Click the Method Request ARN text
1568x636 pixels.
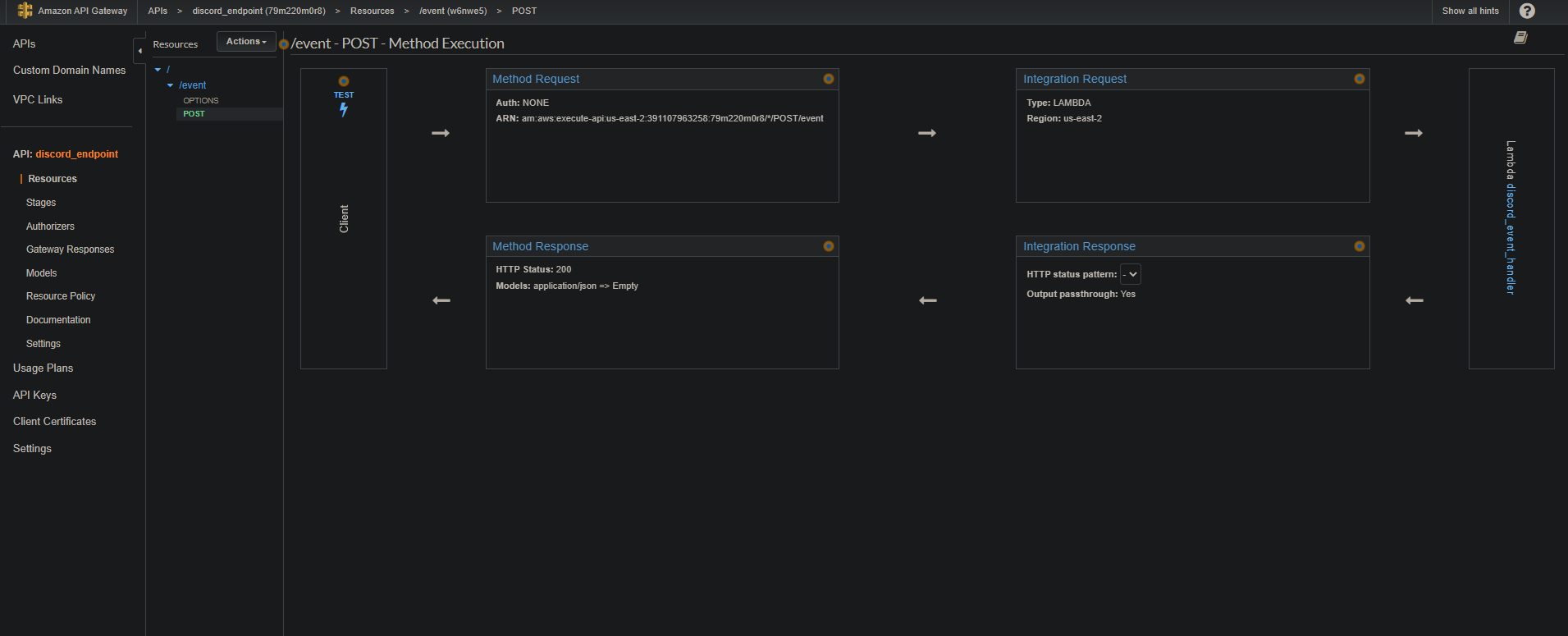tap(660, 118)
